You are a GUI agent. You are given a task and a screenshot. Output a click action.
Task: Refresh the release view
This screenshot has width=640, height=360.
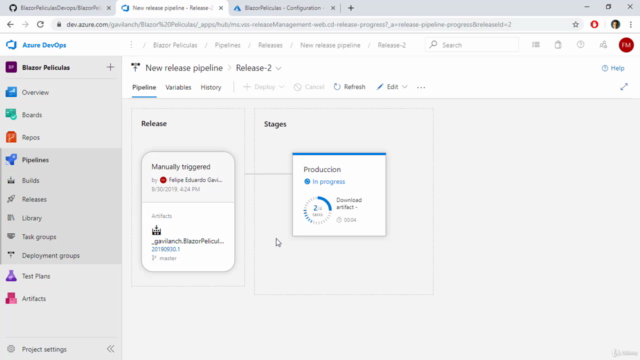pos(349,87)
